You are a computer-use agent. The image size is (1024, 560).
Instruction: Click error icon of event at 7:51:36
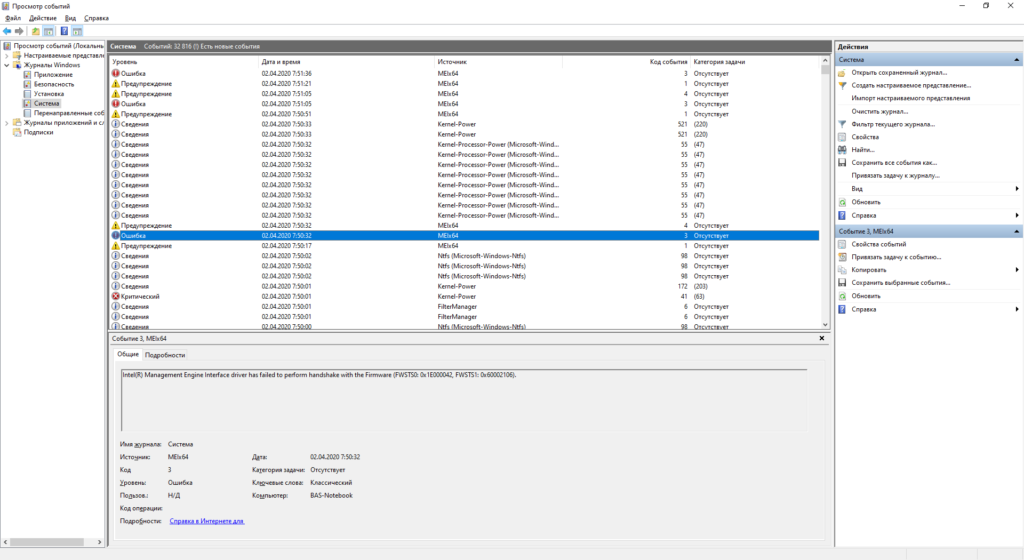(x=116, y=74)
